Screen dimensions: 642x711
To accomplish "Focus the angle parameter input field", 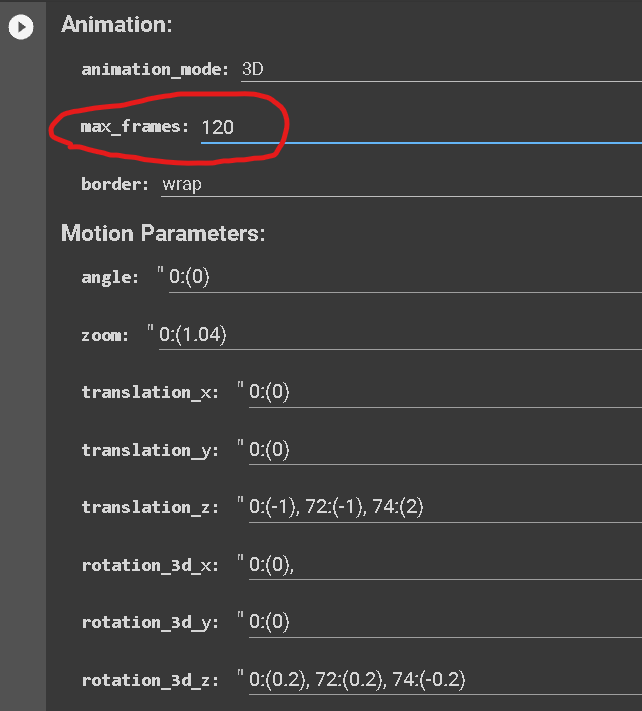I will (x=405, y=277).
